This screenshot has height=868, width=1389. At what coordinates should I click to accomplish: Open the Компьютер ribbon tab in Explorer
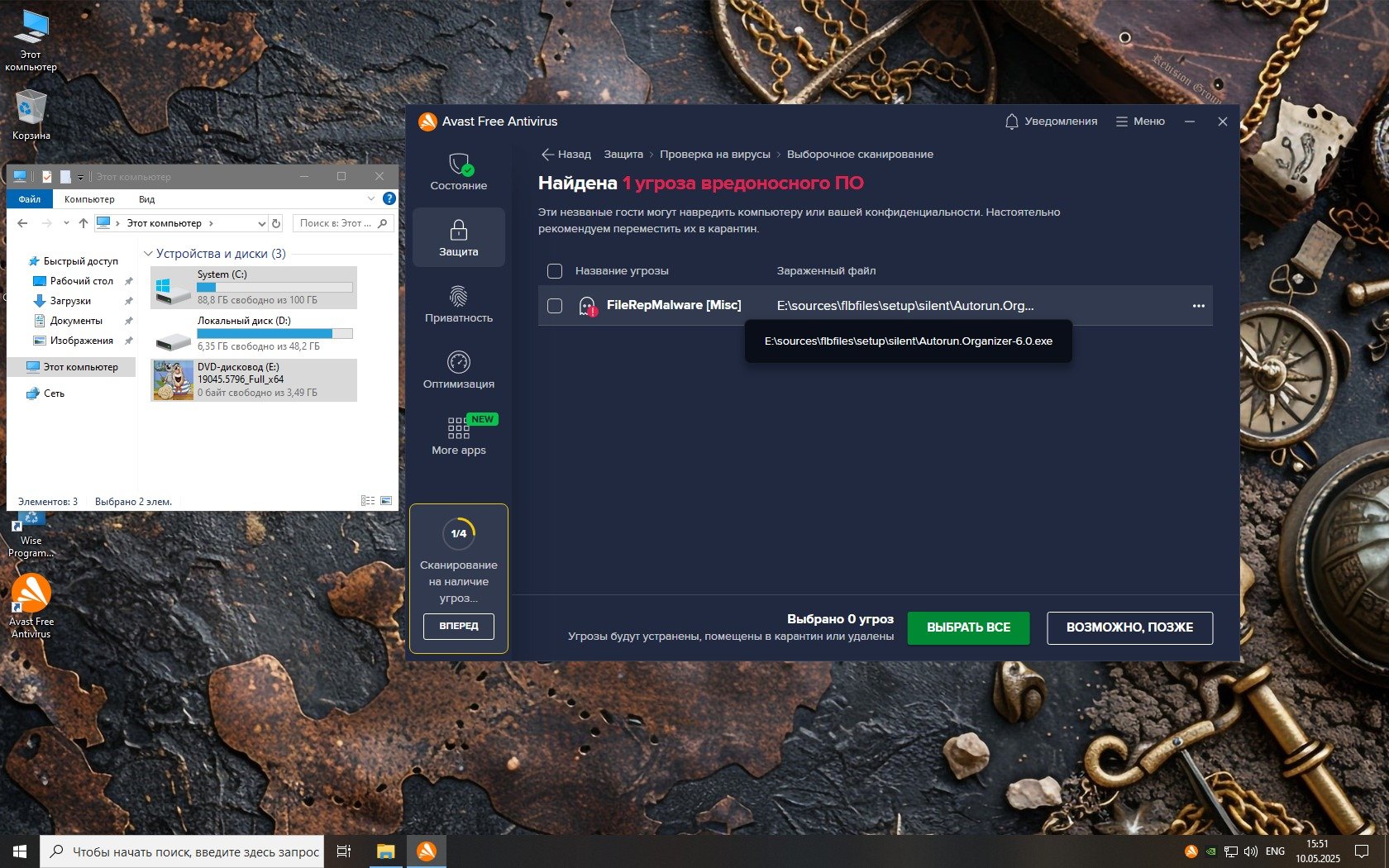(89, 199)
